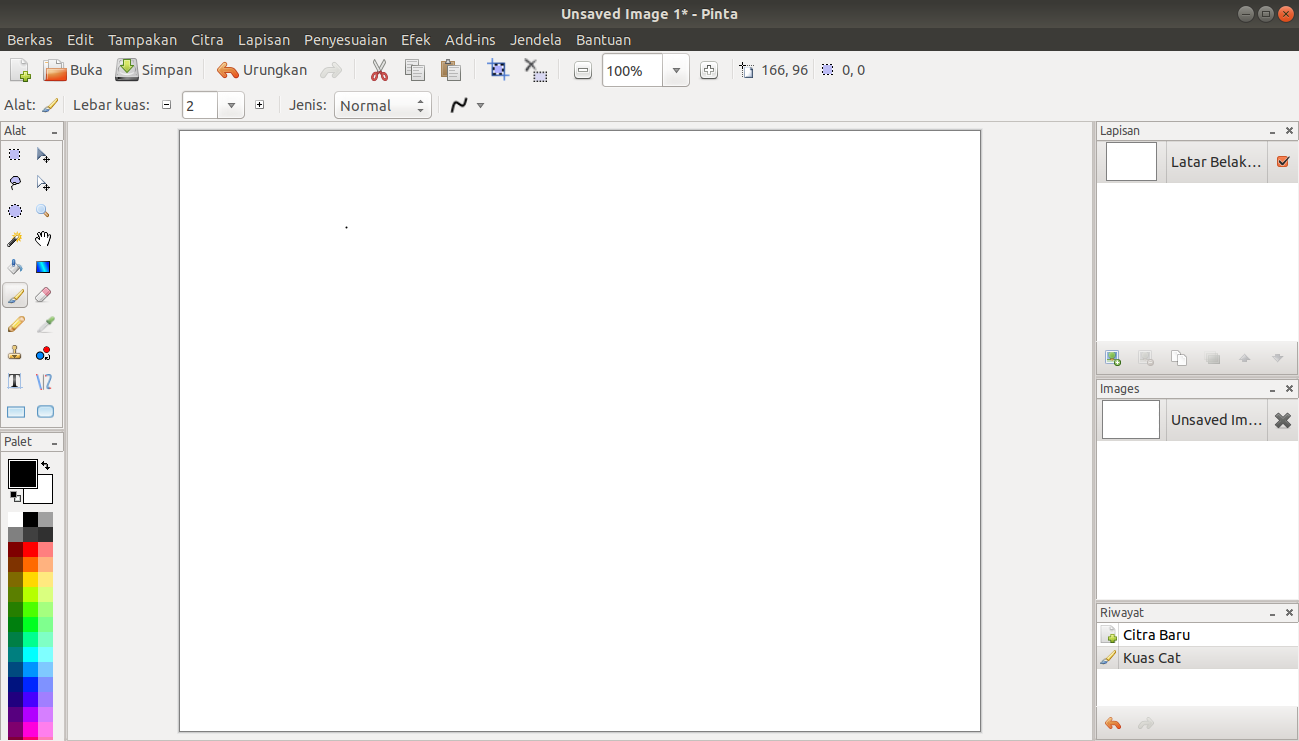
Task: Click the New image icon
Action: coord(20,71)
